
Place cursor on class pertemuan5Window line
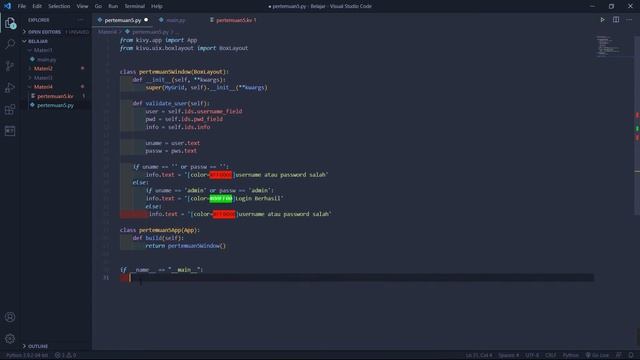174,71
